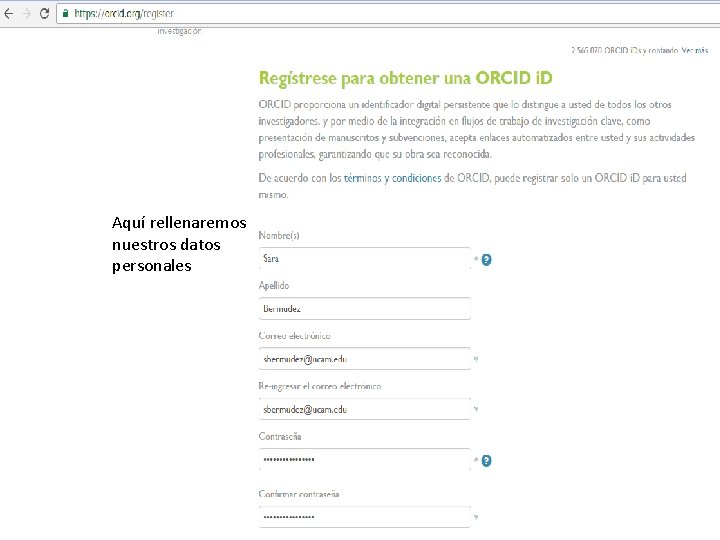Focus the orcid.org/register address bar
The width and height of the screenshot is (720, 540).
click(x=388, y=14)
